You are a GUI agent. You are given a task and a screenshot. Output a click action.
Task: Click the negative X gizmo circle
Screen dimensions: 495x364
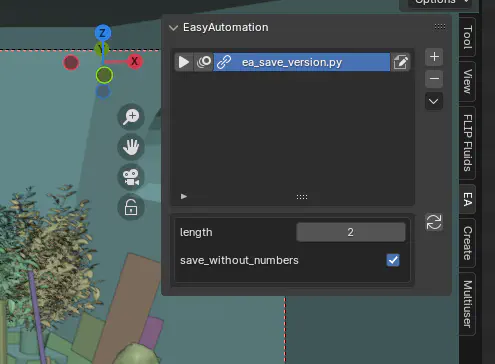coord(71,62)
